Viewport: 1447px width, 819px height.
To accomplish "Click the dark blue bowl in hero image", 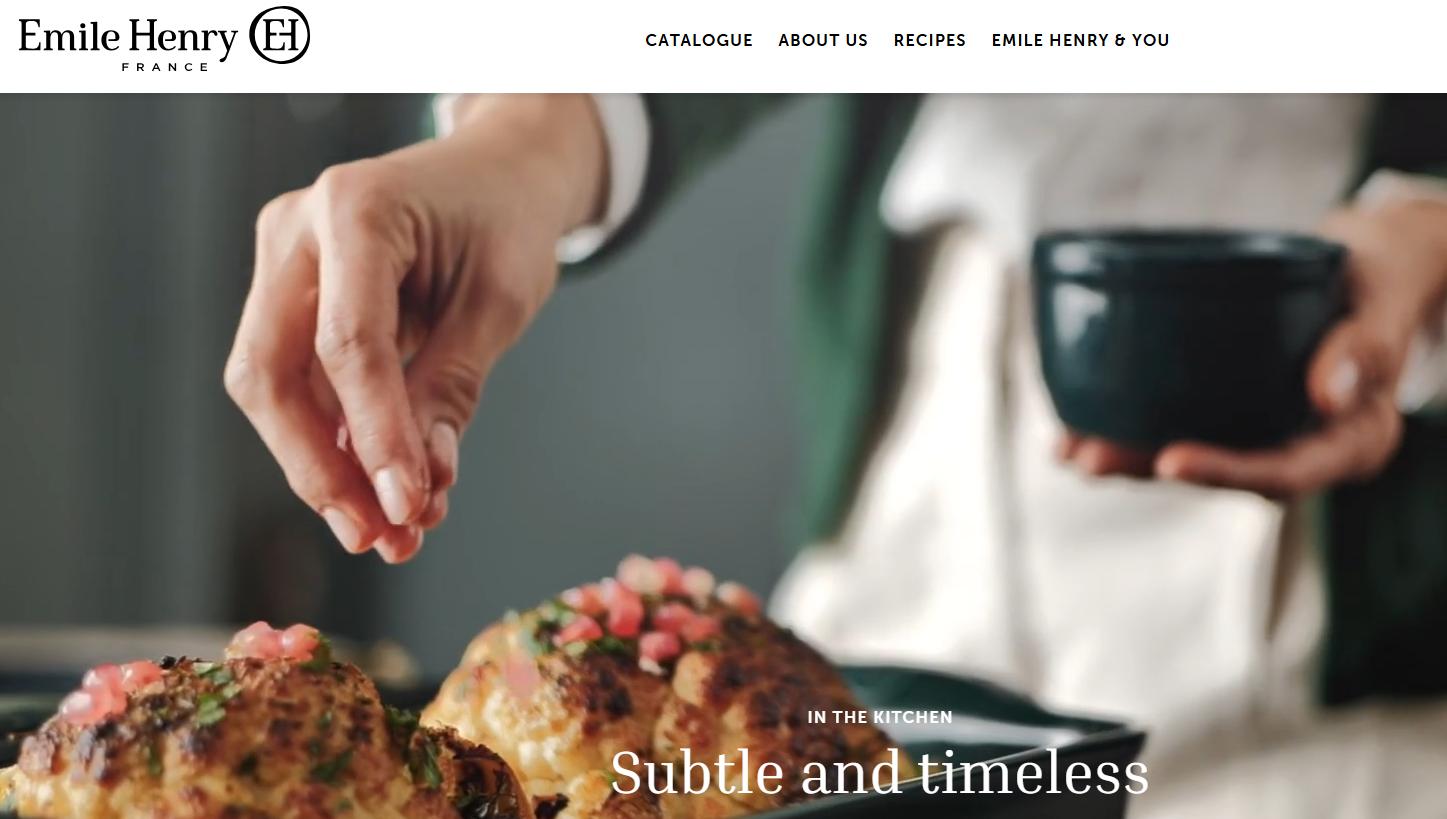I will (1190, 335).
